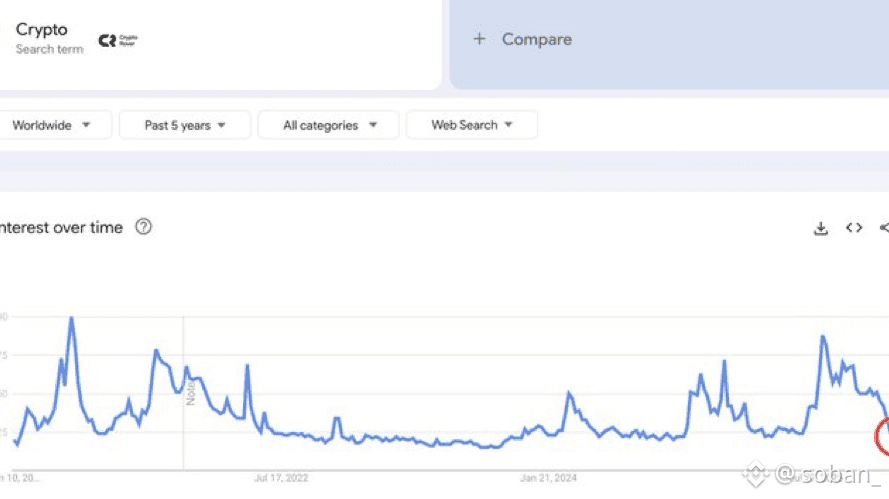The width and height of the screenshot is (889, 499).
Task: Click the Interest over time heading
Action: pos(60,227)
